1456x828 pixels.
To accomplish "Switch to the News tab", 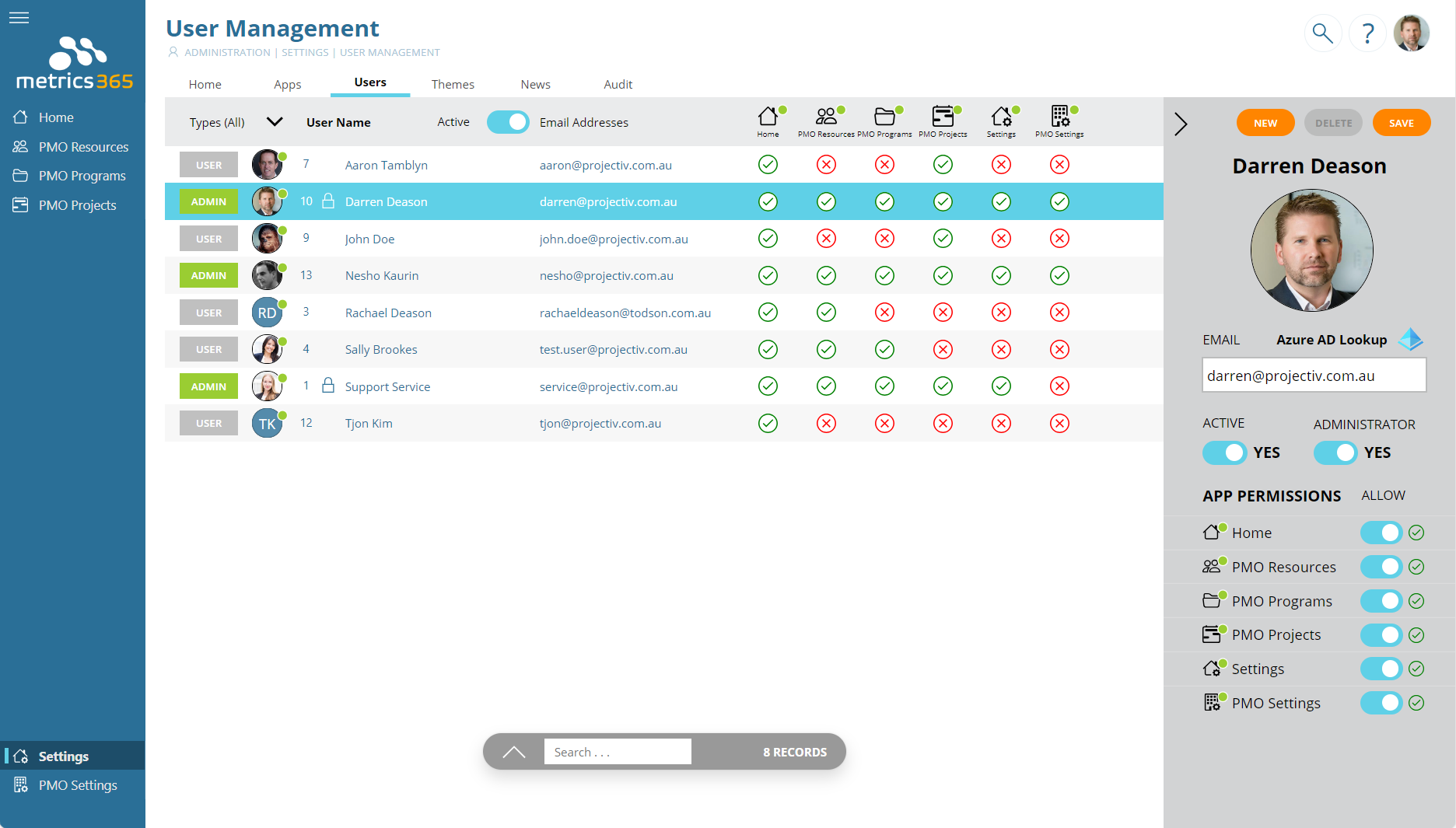I will (536, 84).
